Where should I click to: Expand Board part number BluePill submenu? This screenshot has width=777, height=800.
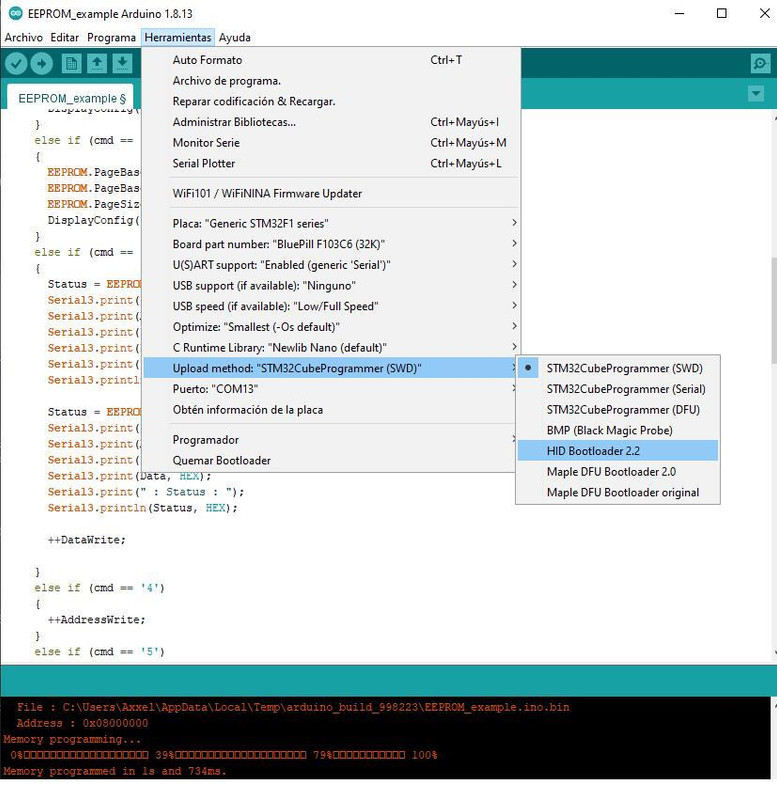pyautogui.click(x=331, y=244)
